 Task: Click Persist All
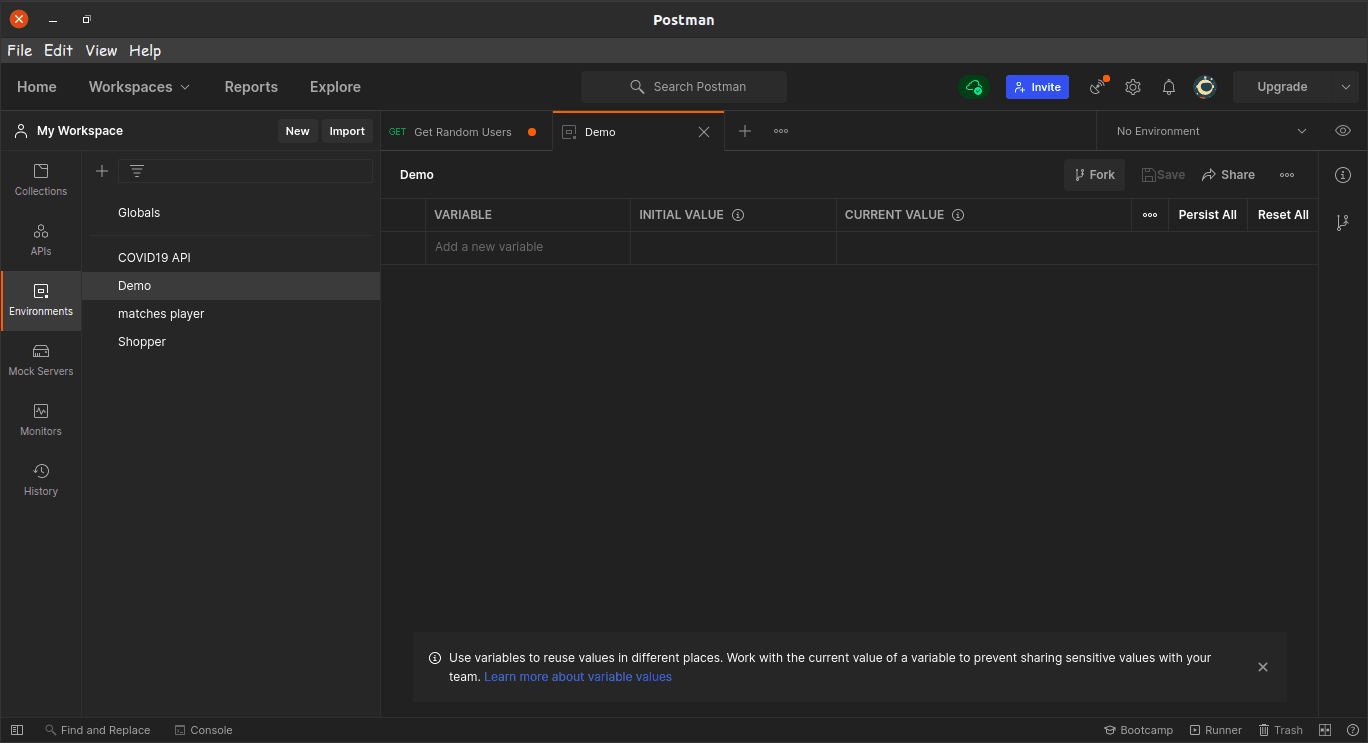click(x=1208, y=215)
